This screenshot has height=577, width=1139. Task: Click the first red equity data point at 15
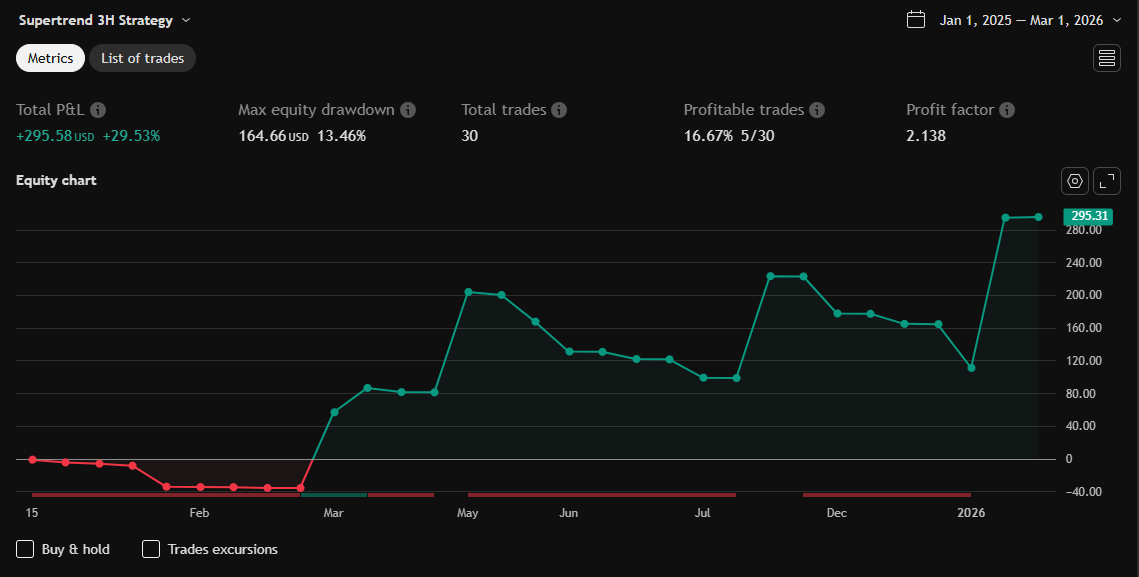32,460
